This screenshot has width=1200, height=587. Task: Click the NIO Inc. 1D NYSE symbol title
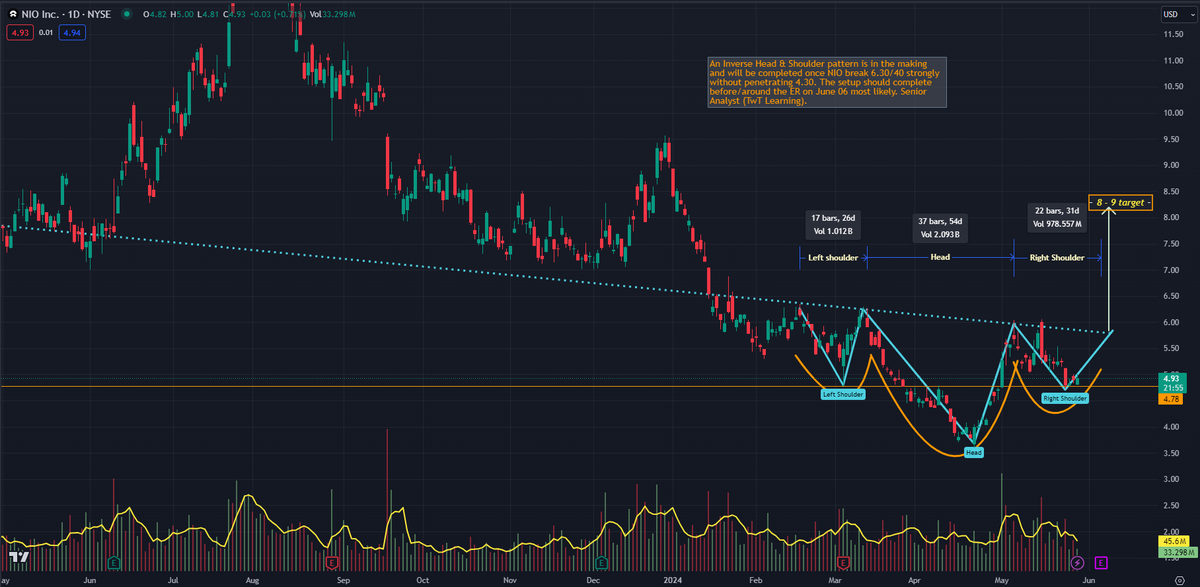pyautogui.click(x=65, y=15)
